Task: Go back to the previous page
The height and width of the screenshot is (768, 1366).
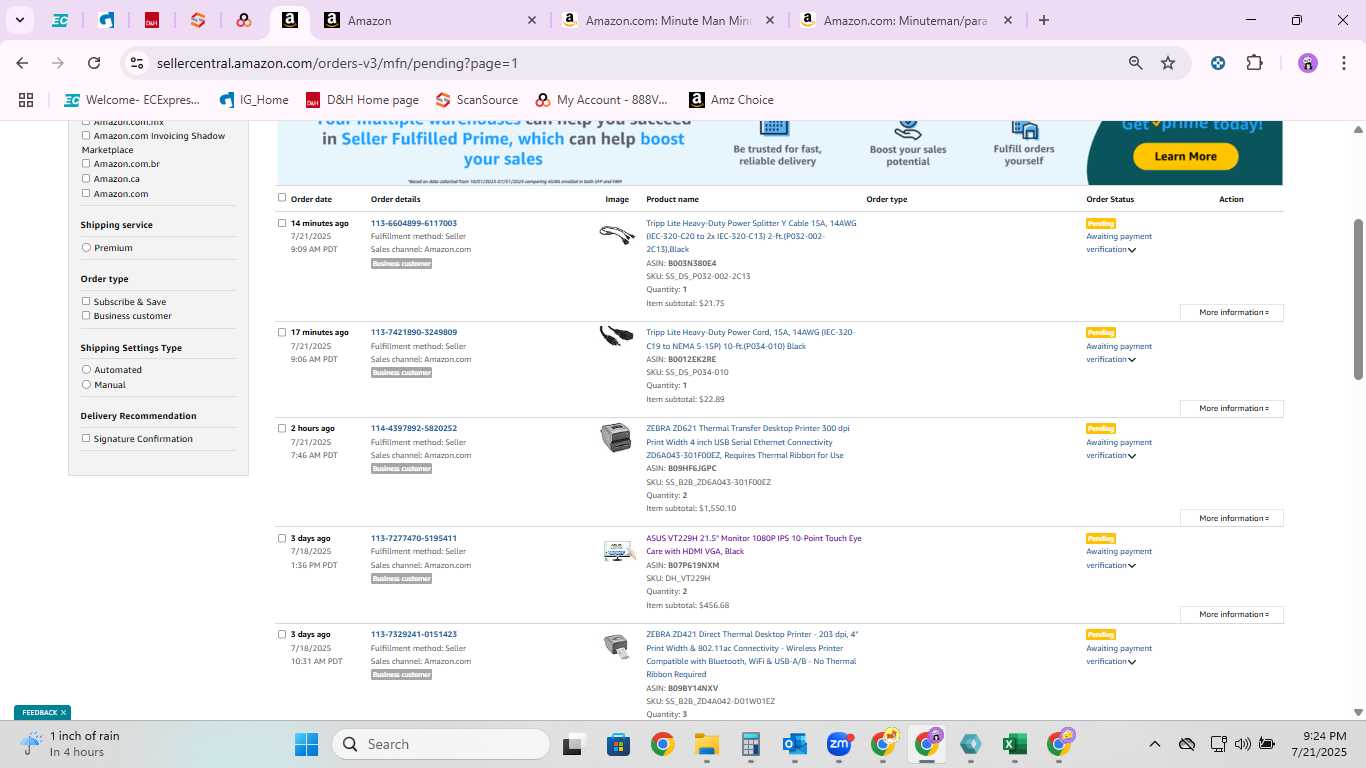Action: point(22,63)
